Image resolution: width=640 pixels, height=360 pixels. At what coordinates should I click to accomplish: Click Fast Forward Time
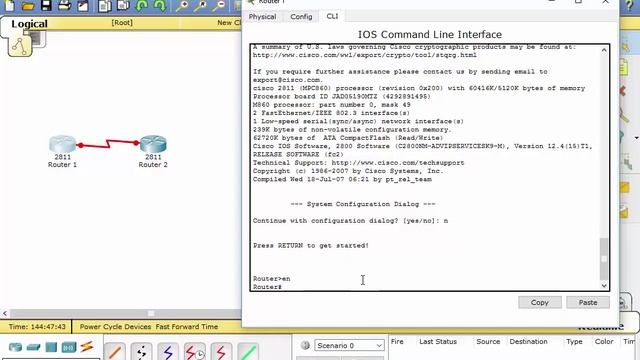pyautogui.click(x=187, y=327)
